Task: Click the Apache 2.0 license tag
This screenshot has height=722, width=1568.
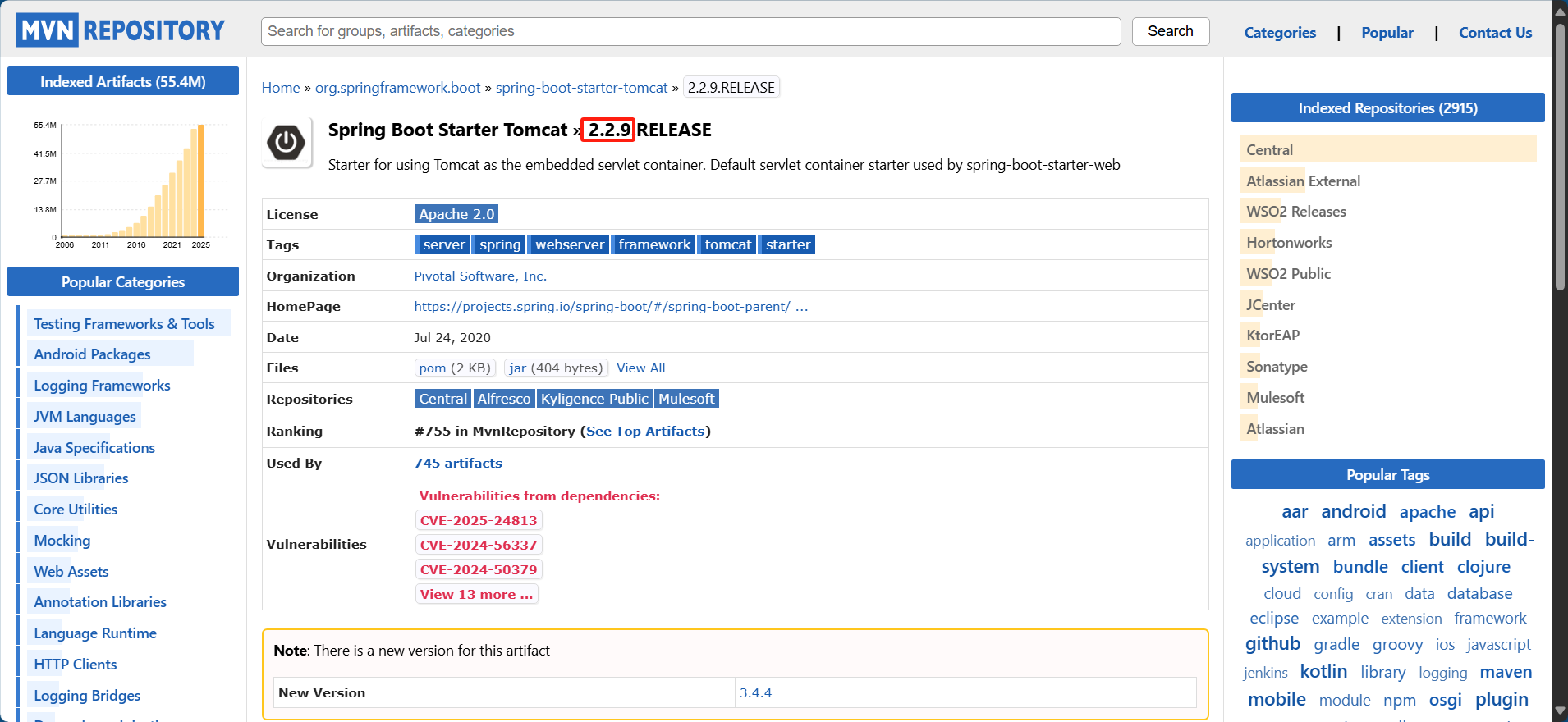Action: [x=456, y=214]
